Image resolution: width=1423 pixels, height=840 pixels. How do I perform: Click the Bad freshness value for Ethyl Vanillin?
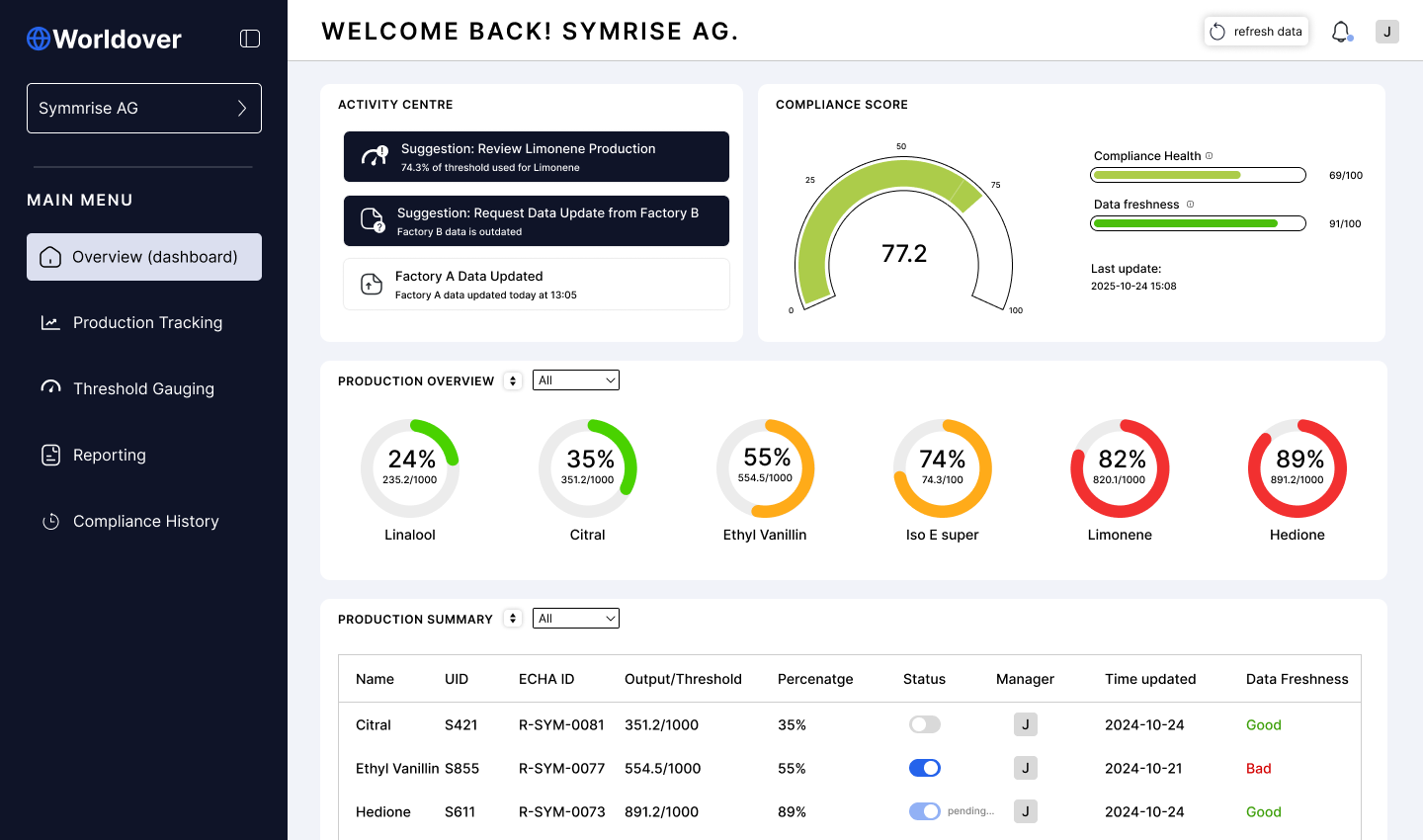point(1259,768)
